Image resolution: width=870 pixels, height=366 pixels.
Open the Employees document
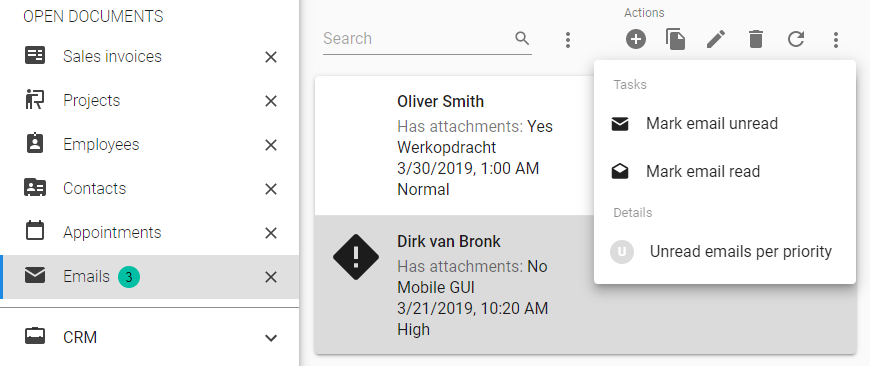pos(101,144)
